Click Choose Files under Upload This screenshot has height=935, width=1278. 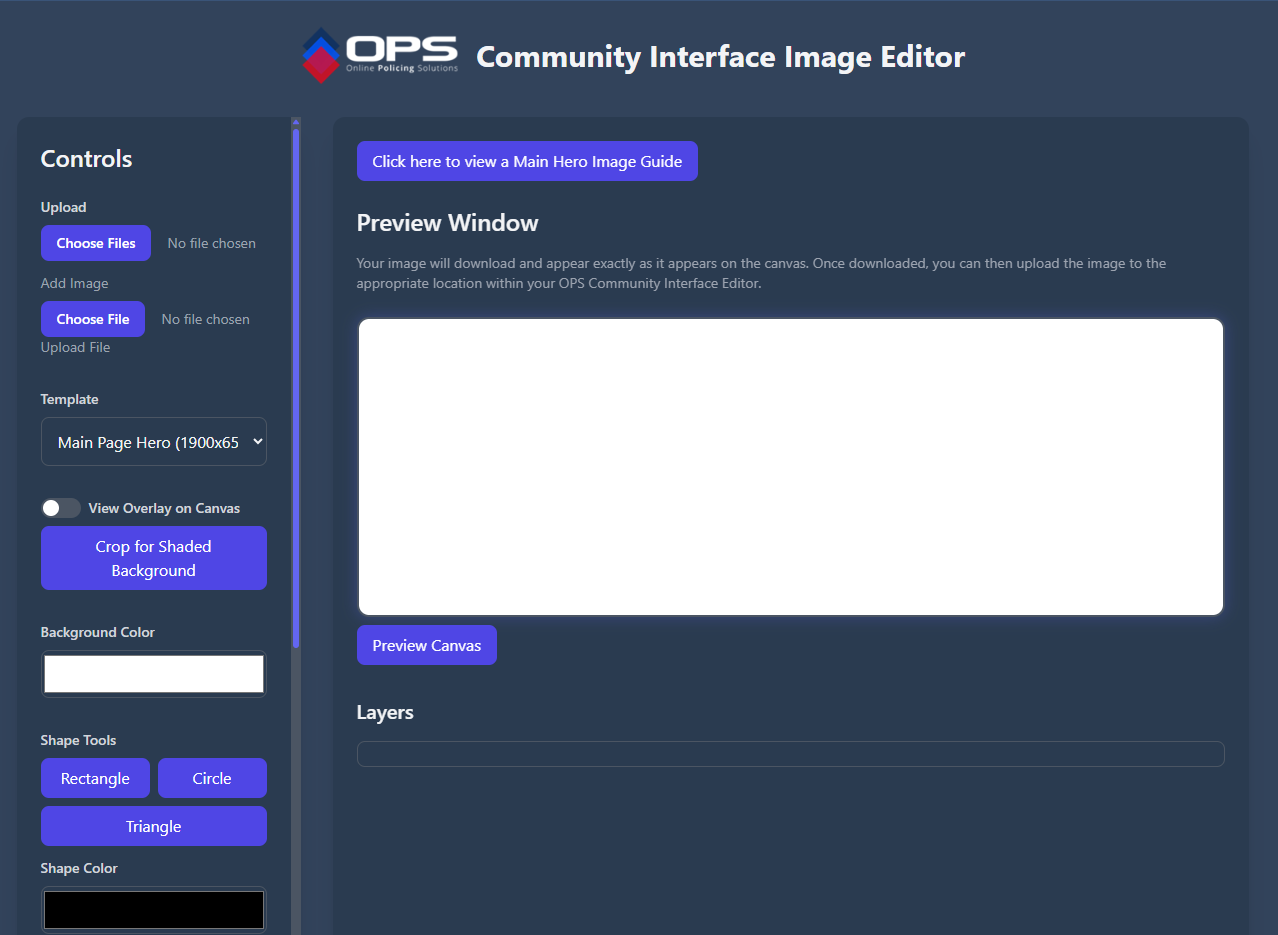96,243
